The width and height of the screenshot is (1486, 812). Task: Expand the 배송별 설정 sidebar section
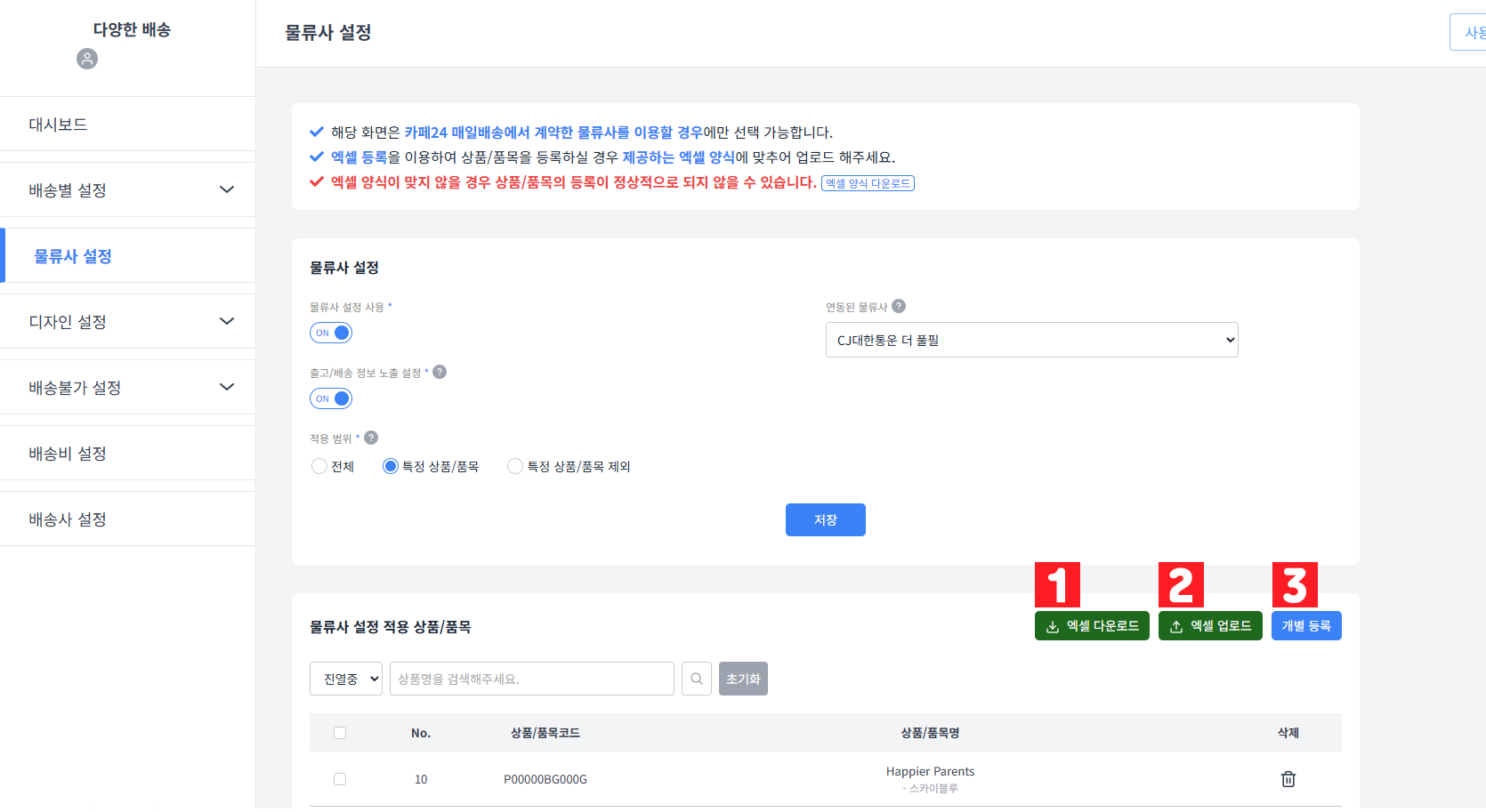[127, 189]
